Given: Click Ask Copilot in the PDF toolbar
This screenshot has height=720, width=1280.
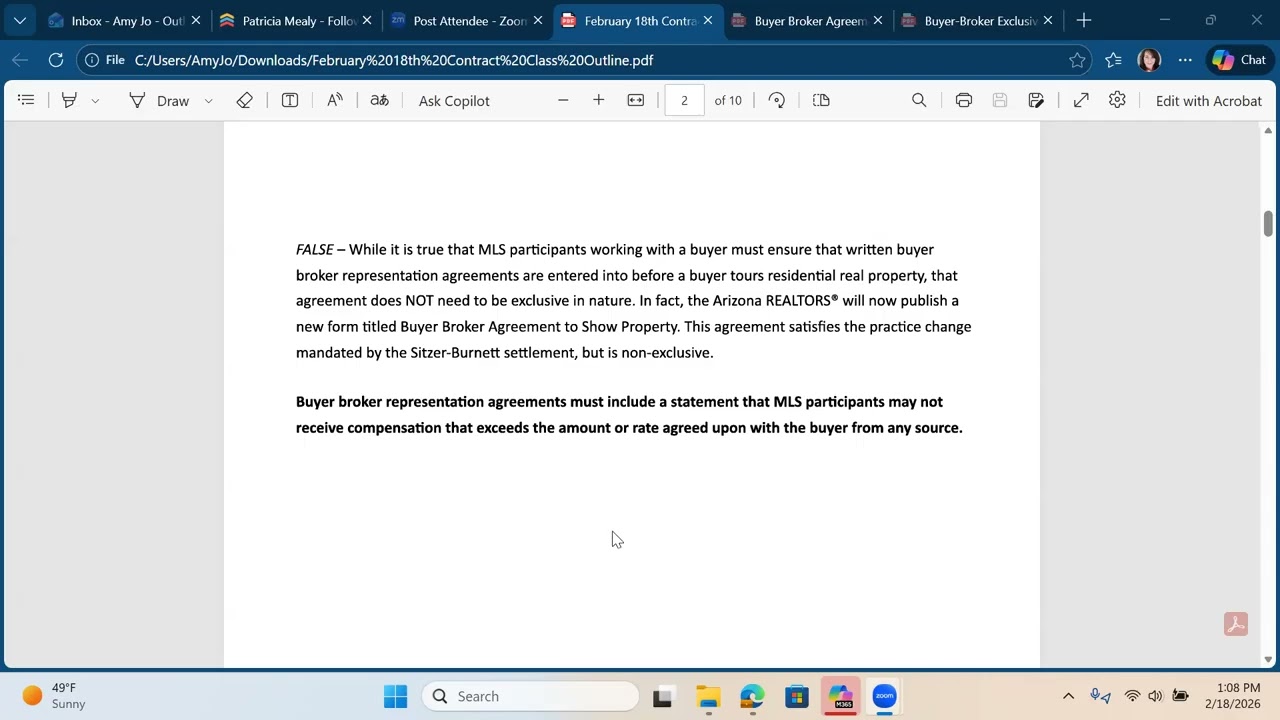Looking at the screenshot, I should click(454, 100).
